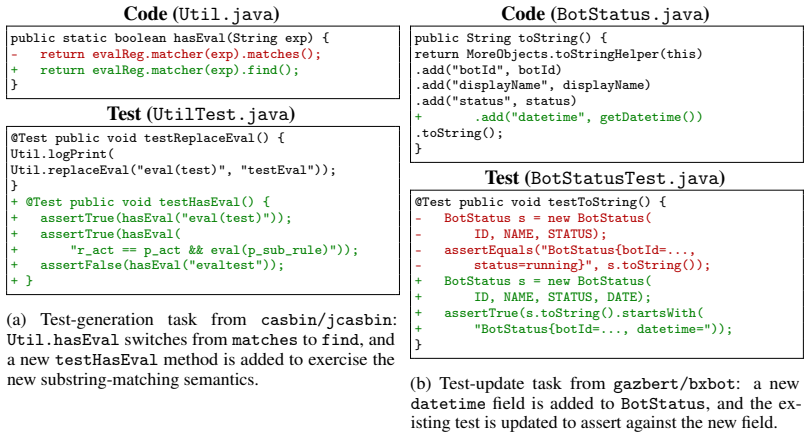Click the testToString method declaration
Screen dimensions: 810x438
click(x=540, y=202)
